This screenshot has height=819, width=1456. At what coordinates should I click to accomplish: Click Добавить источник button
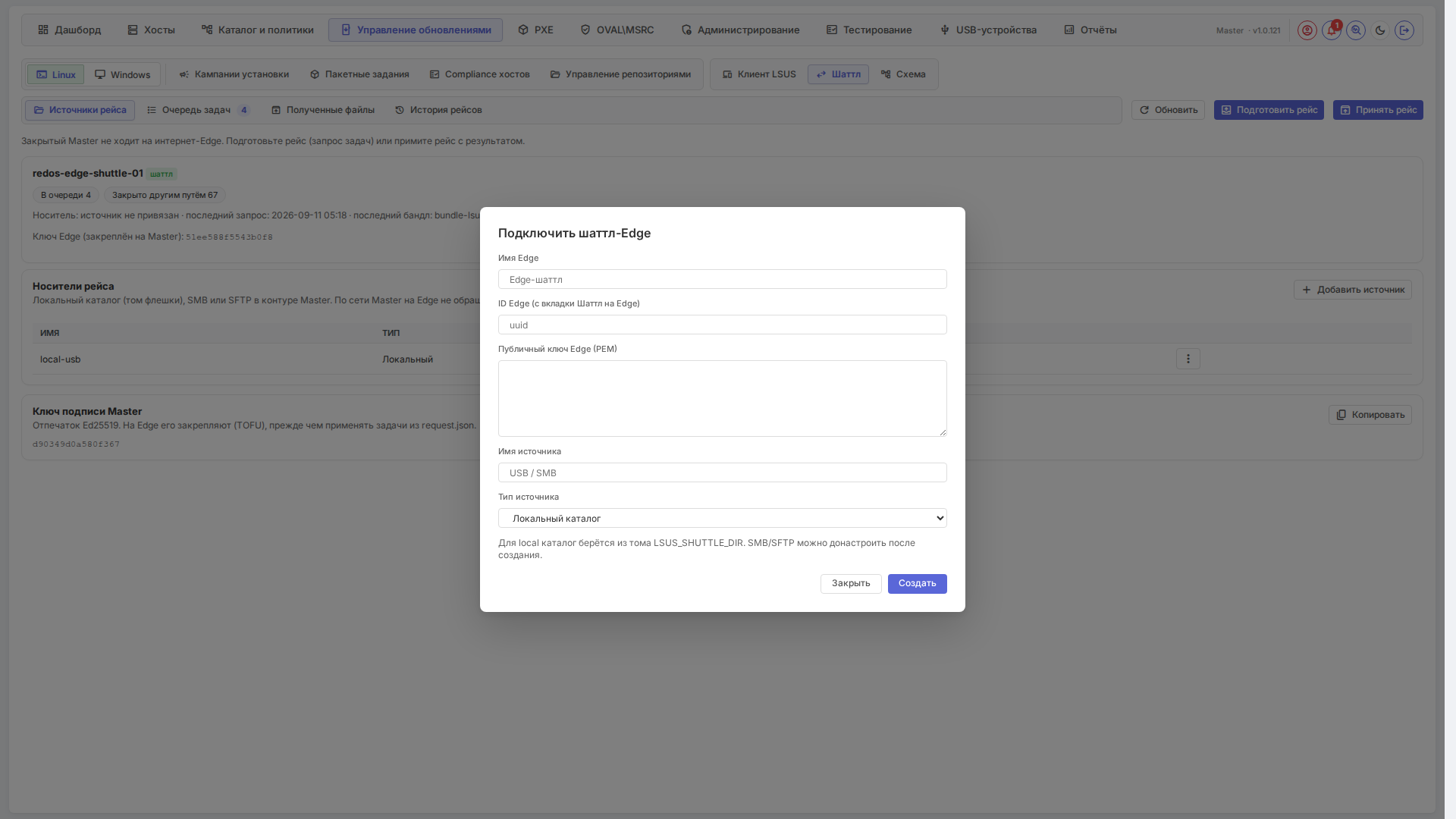1353,290
